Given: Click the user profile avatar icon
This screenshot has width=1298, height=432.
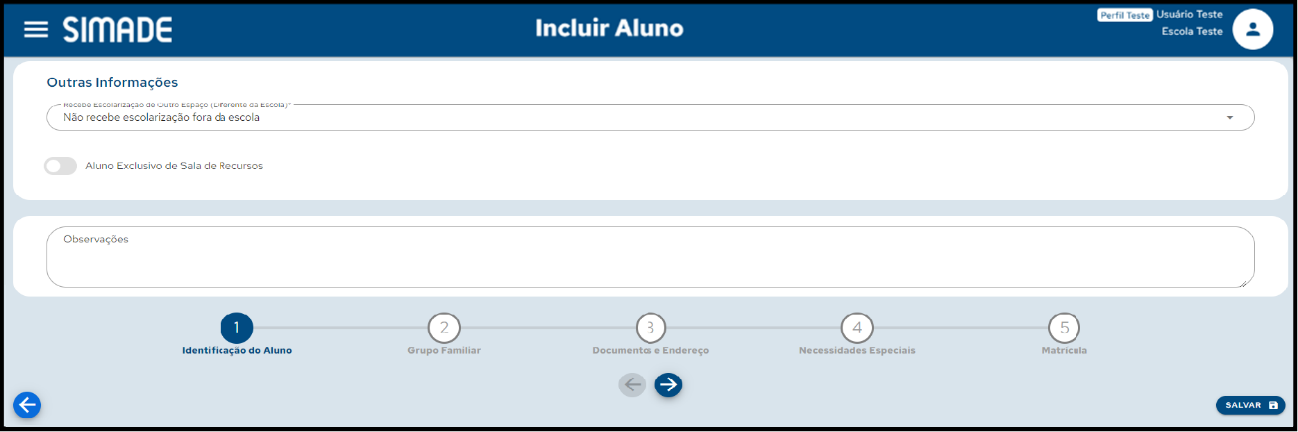Looking at the screenshot, I should pyautogui.click(x=1252, y=29).
